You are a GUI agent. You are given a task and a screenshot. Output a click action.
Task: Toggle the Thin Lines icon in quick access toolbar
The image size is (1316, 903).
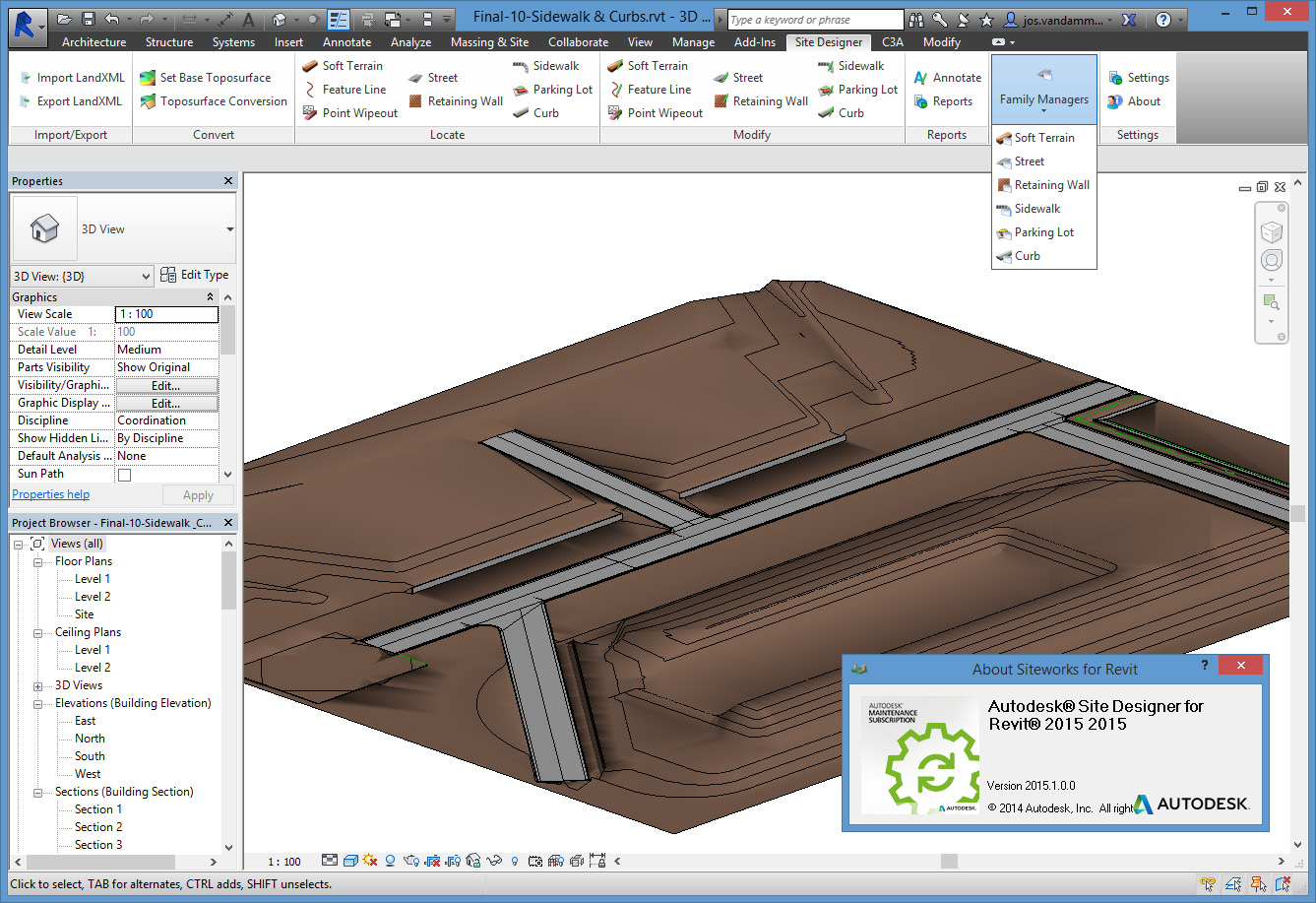[x=338, y=19]
